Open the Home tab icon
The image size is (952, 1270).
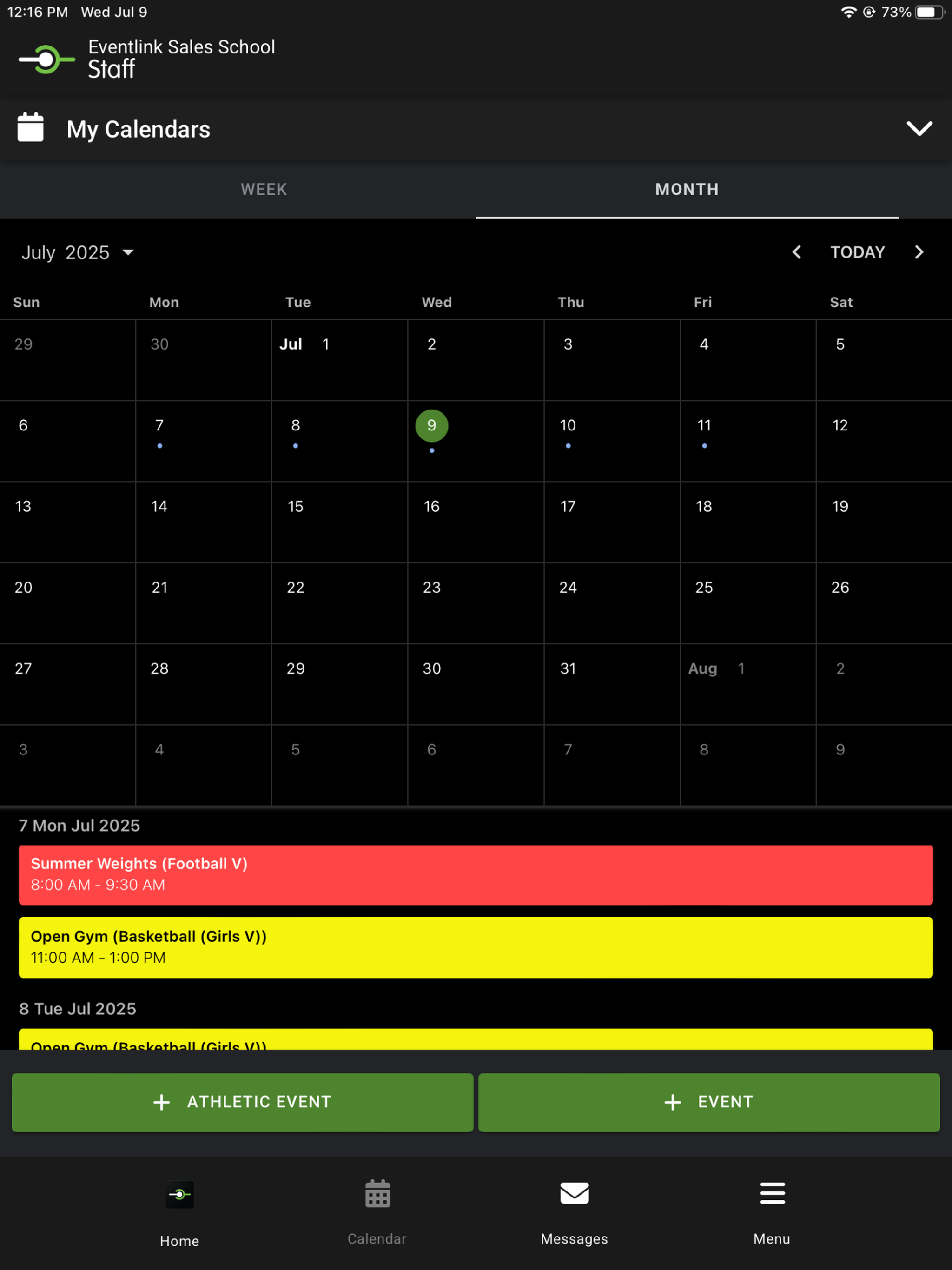pos(180,1195)
